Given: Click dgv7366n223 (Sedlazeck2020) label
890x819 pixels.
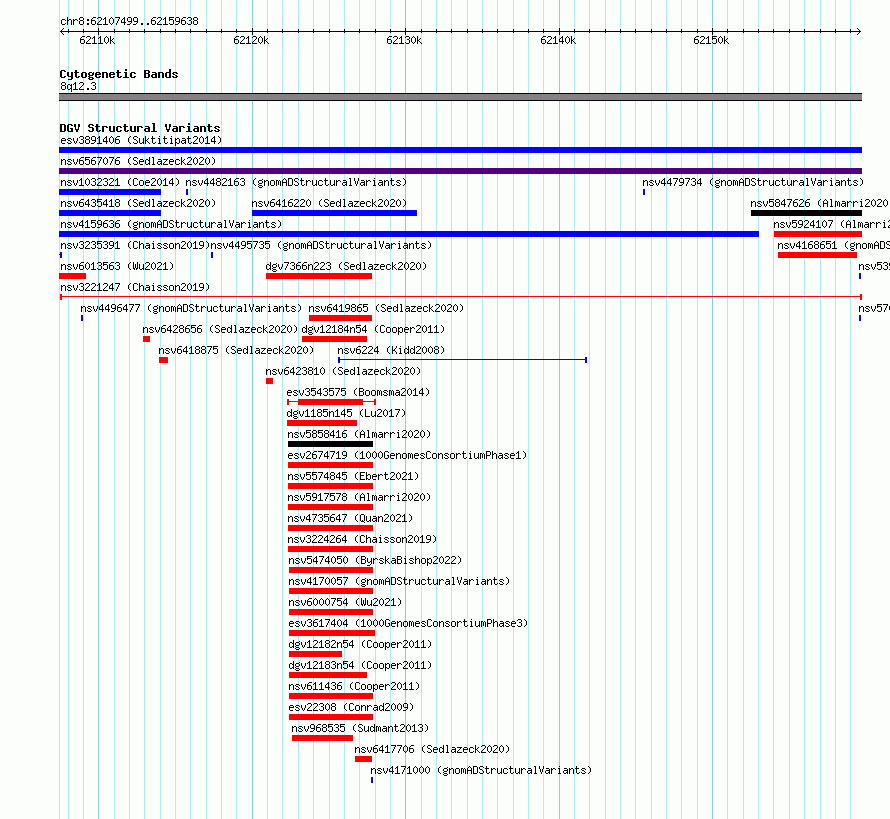Looking at the screenshot, I should coord(346,266).
